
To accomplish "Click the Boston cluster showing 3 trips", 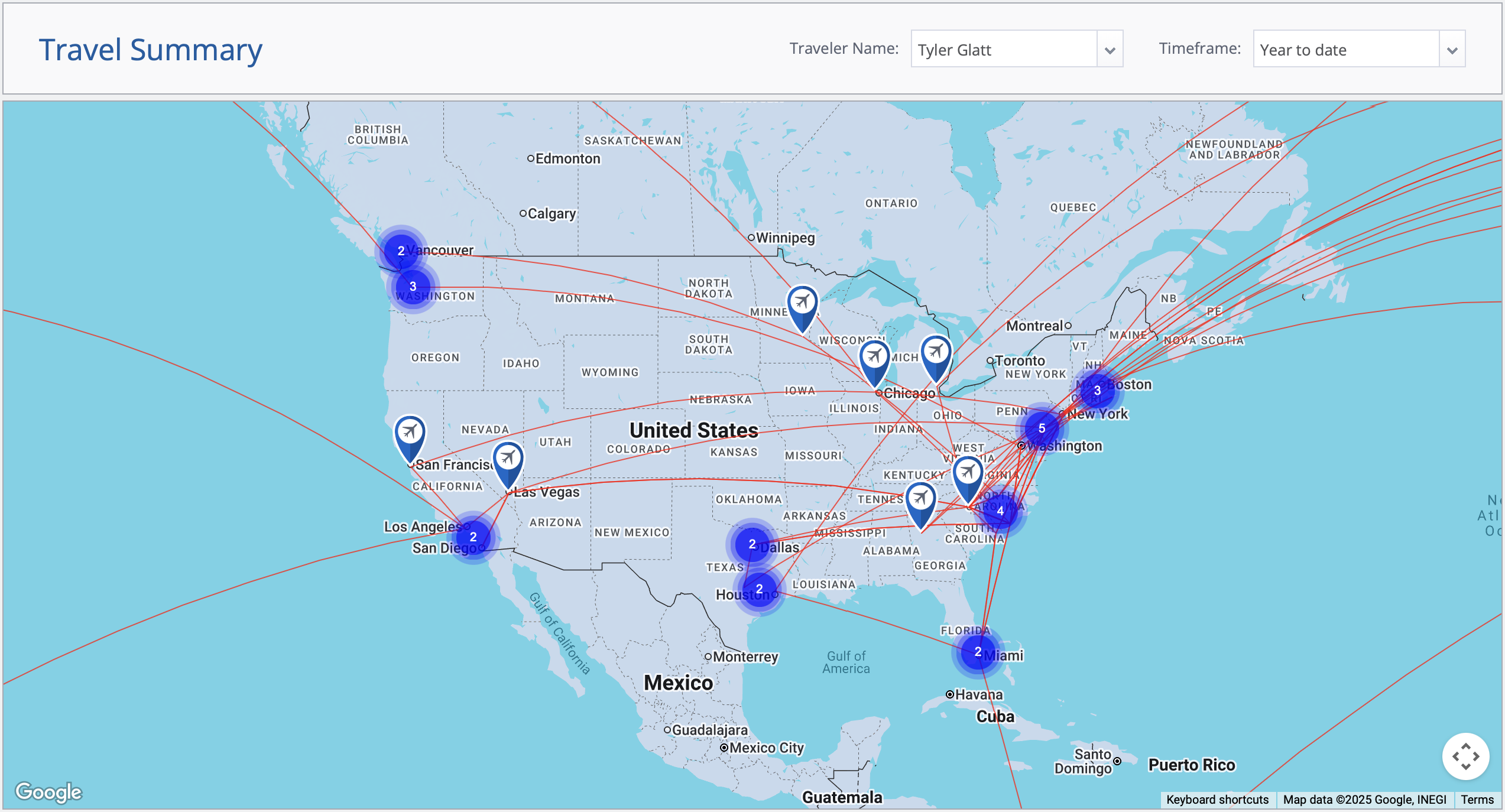I will click(x=1098, y=390).
